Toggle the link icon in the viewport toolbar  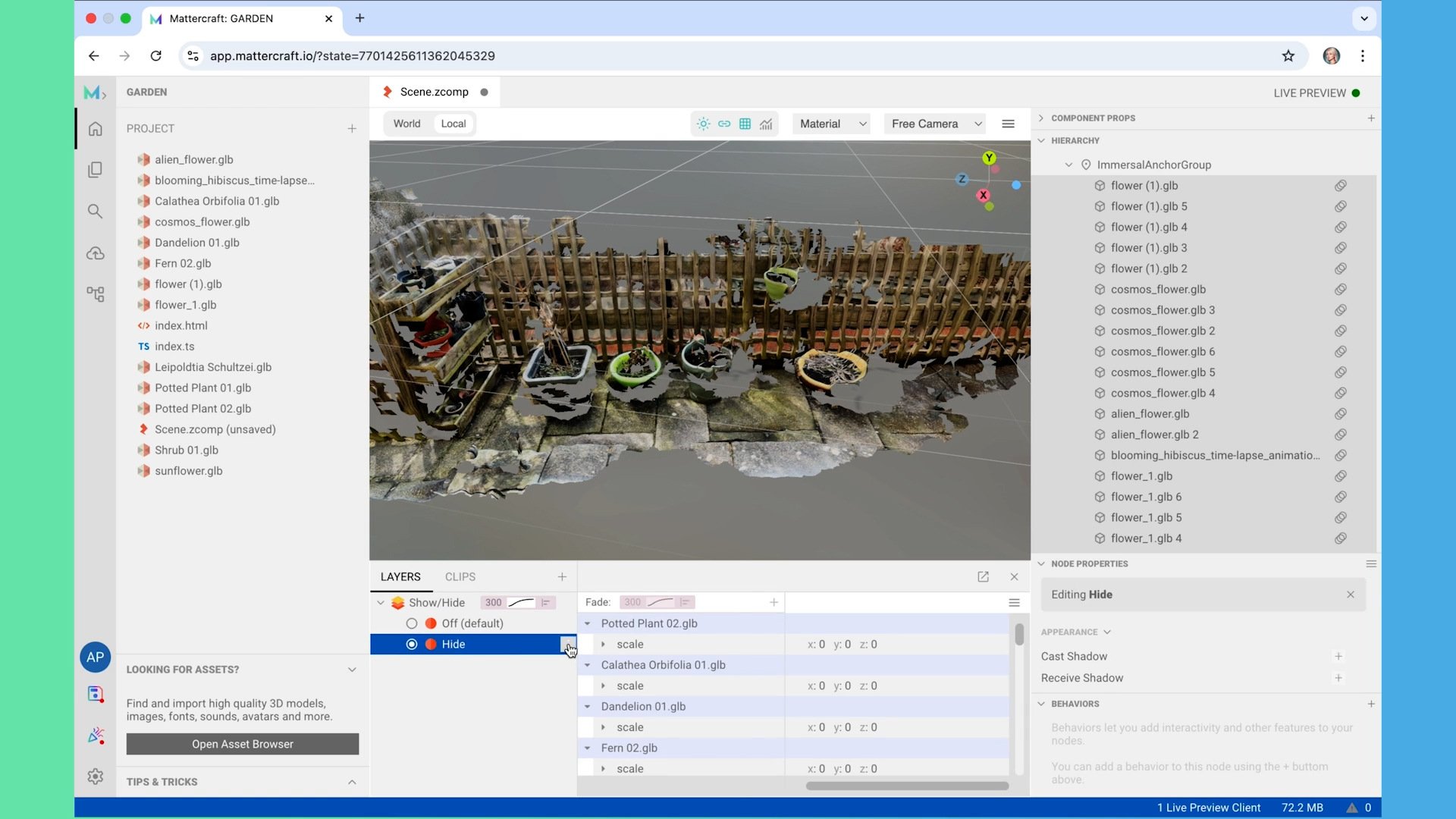coord(724,124)
